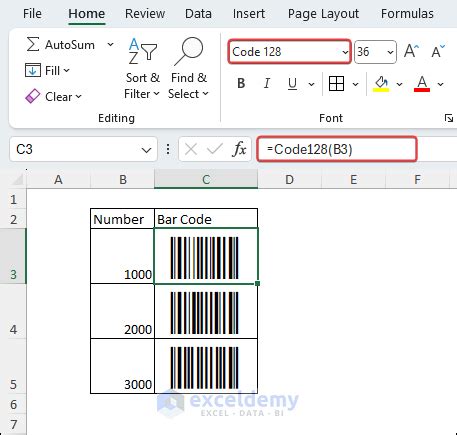The height and width of the screenshot is (435, 457).
Task: Click the Clear eraser icon
Action: [33, 96]
